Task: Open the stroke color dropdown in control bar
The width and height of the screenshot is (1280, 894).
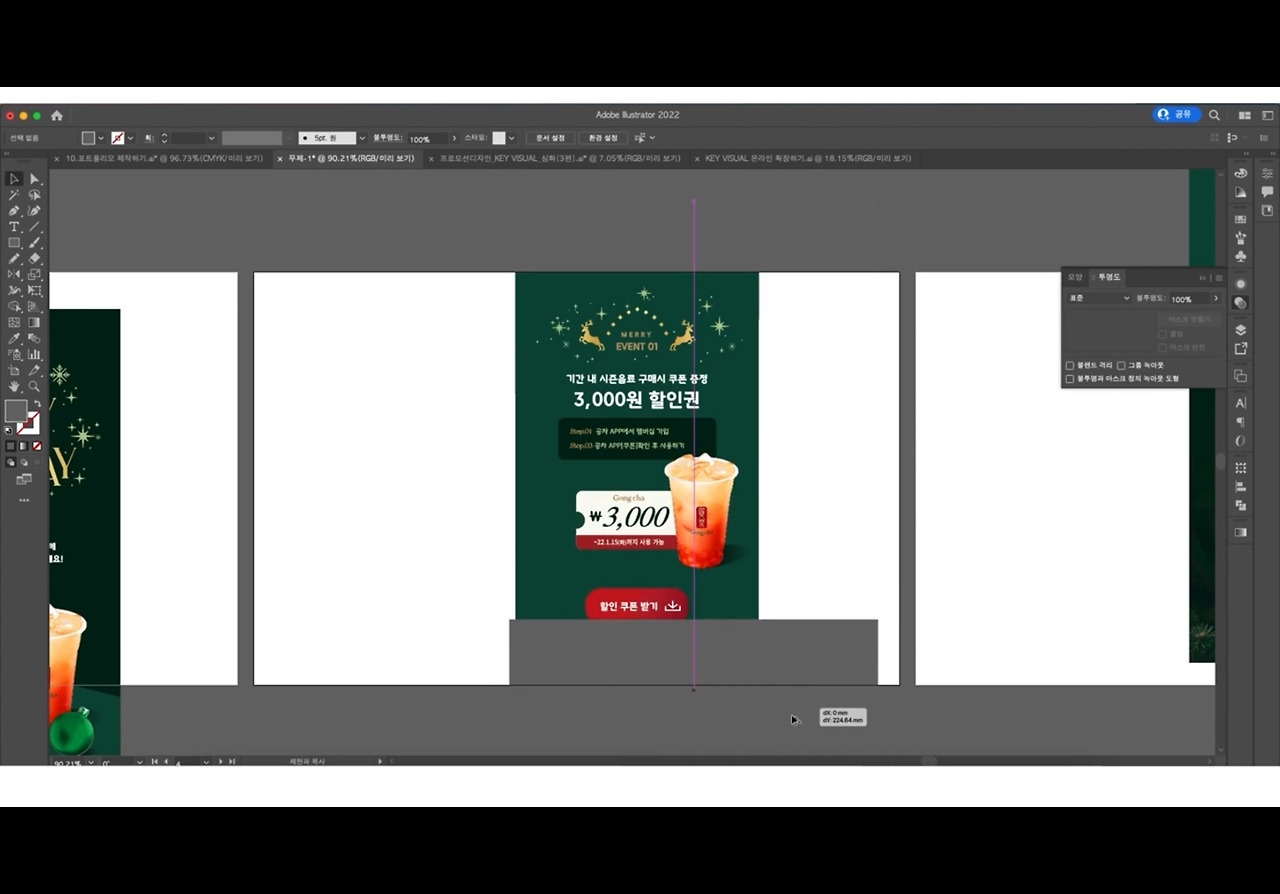Action: [x=130, y=138]
